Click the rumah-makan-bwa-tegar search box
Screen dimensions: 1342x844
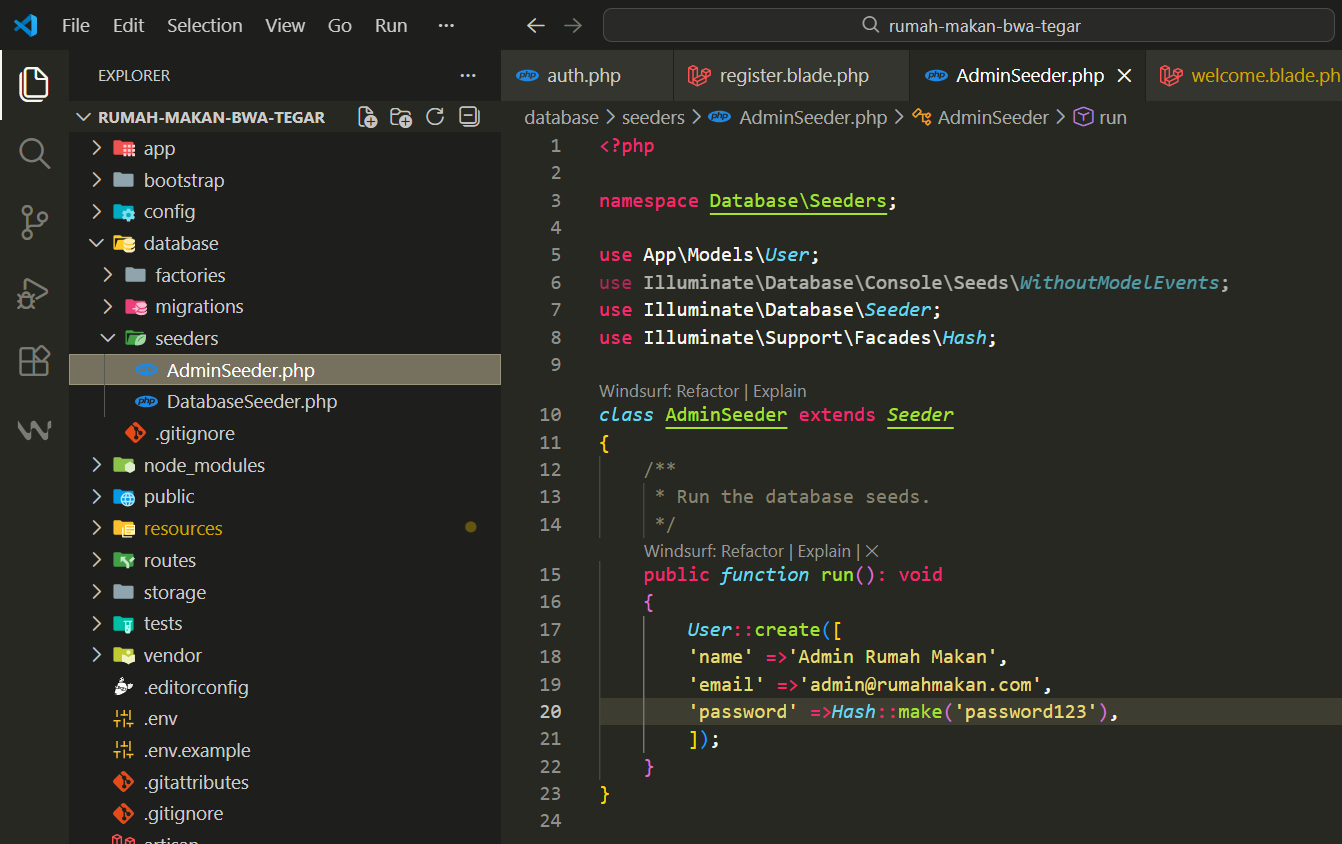[x=971, y=26]
